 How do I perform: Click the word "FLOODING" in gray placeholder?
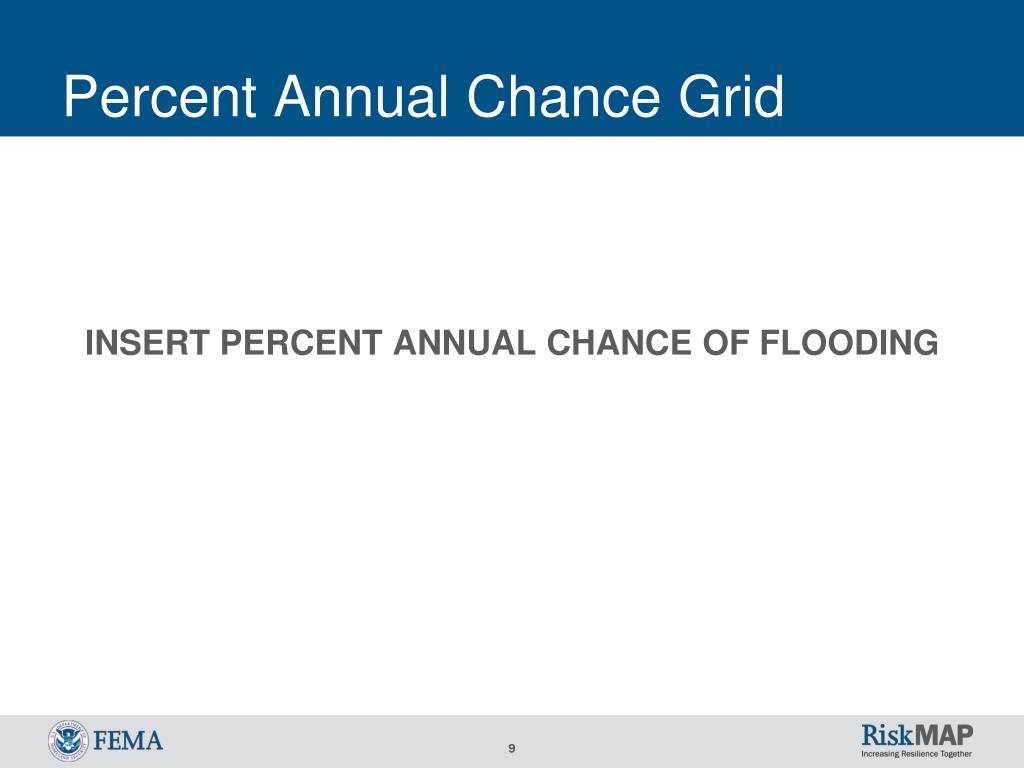[x=849, y=343]
